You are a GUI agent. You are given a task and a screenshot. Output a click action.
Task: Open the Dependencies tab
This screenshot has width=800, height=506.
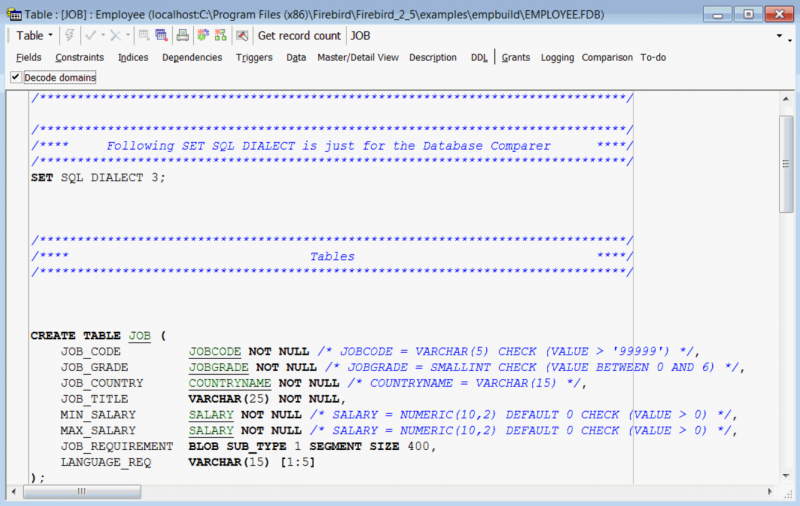pos(192,58)
